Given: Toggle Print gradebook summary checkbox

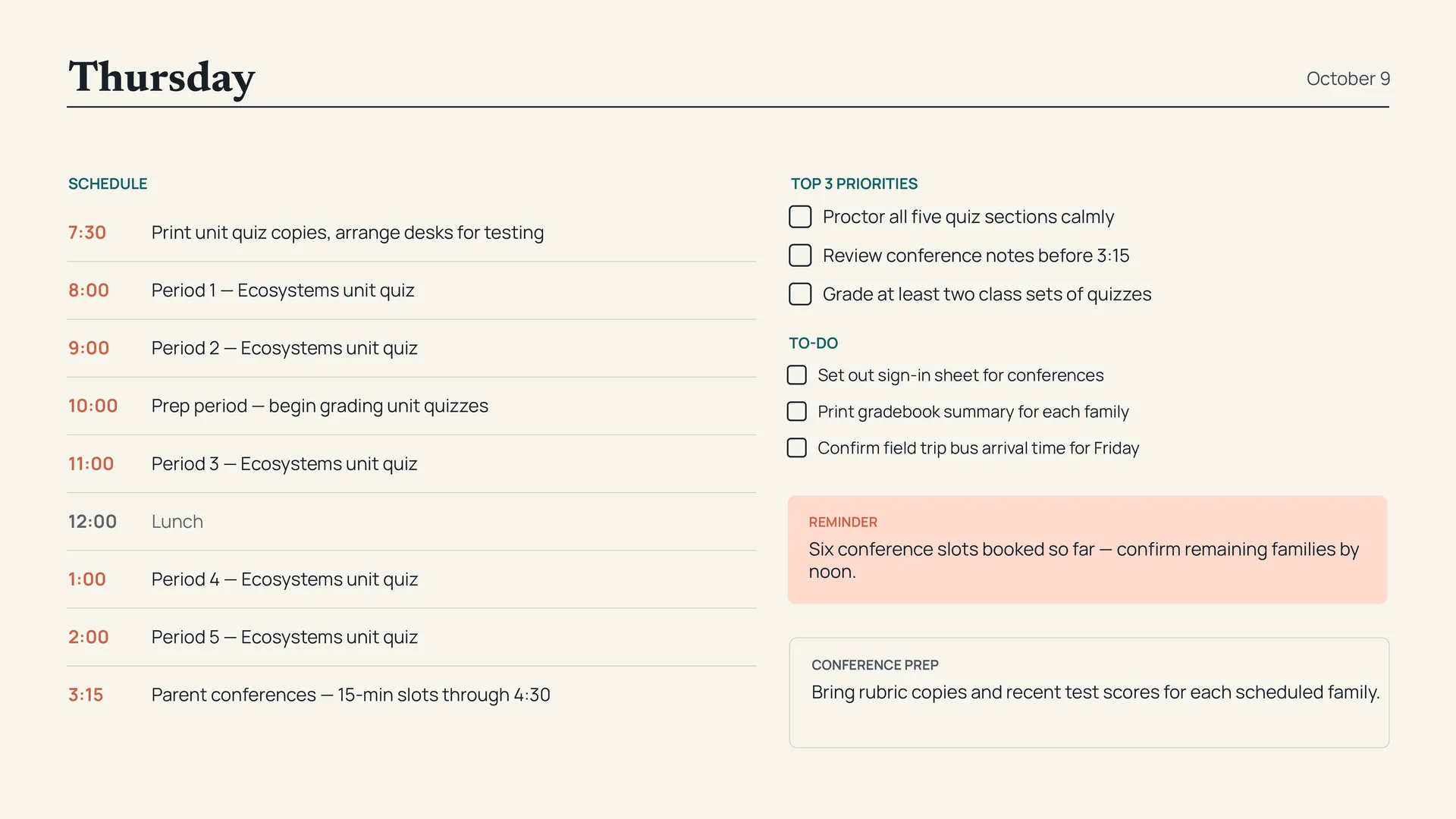Looking at the screenshot, I should coord(797,412).
